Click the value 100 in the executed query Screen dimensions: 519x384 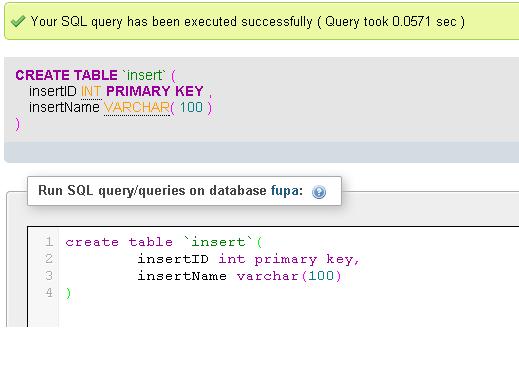tap(191, 107)
